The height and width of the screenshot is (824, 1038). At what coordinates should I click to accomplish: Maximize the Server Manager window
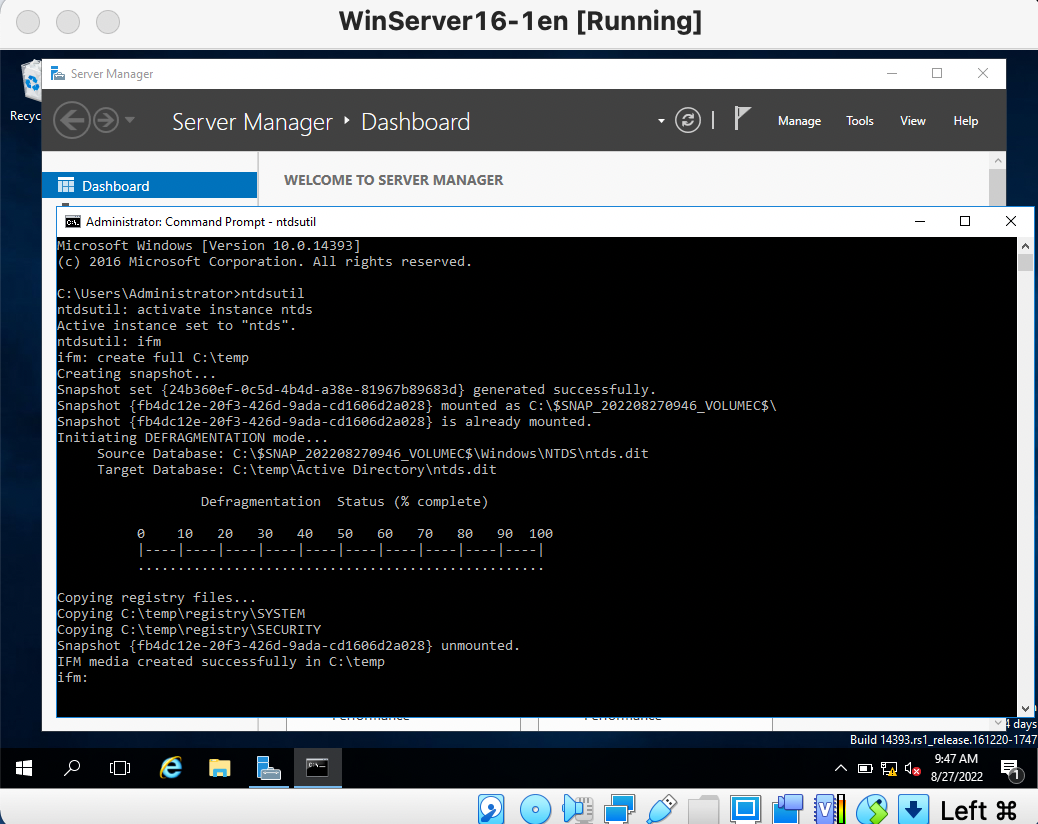[937, 73]
